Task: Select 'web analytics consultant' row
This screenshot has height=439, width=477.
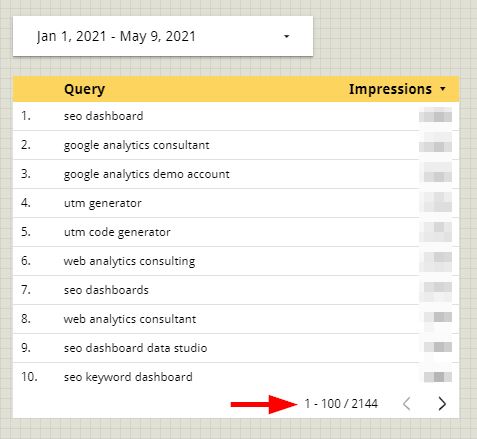Action: tap(236, 319)
